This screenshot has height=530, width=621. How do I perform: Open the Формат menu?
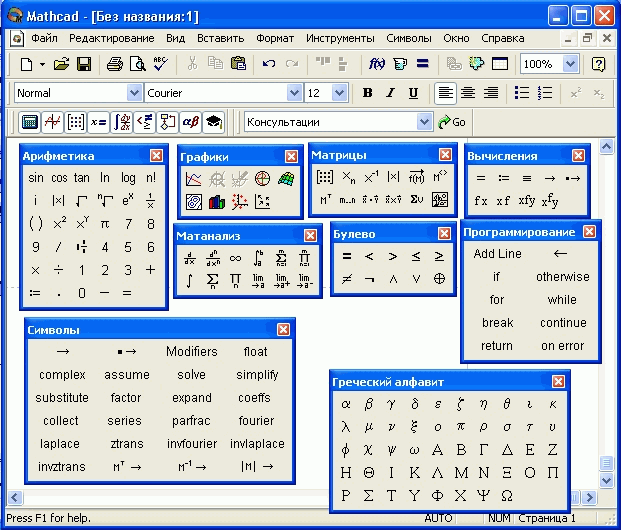pyautogui.click(x=275, y=38)
